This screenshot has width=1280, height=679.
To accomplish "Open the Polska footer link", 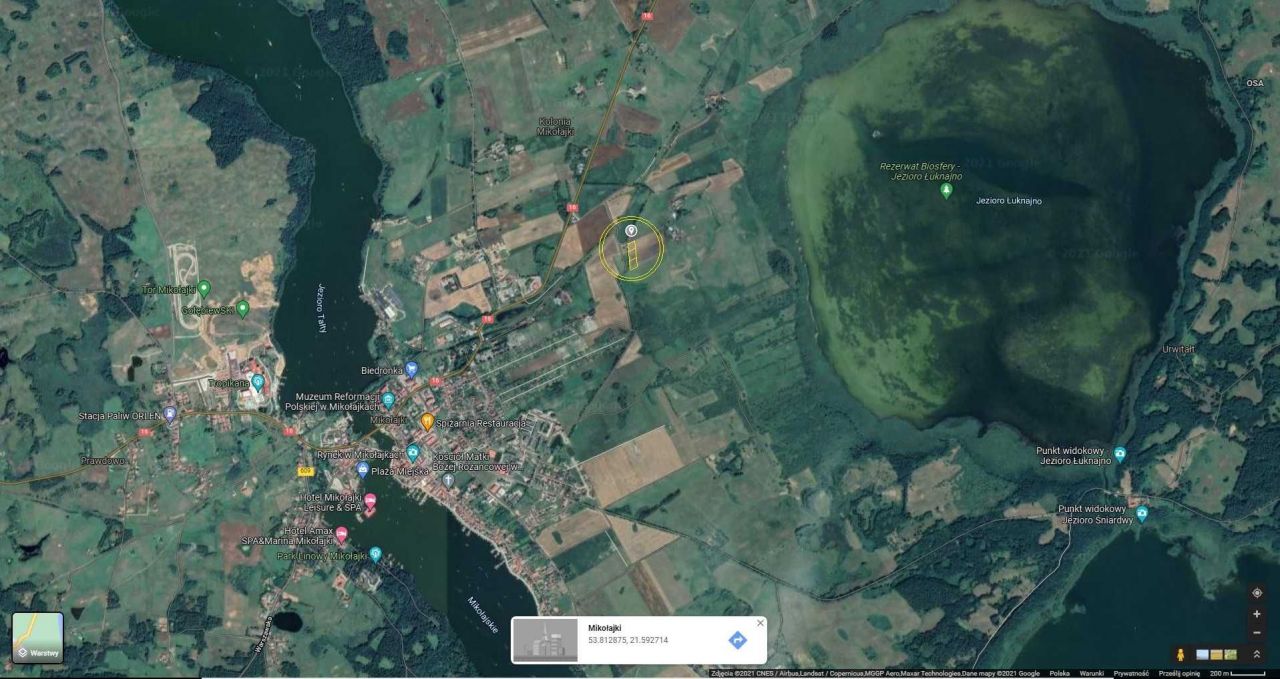I will [x=1060, y=674].
